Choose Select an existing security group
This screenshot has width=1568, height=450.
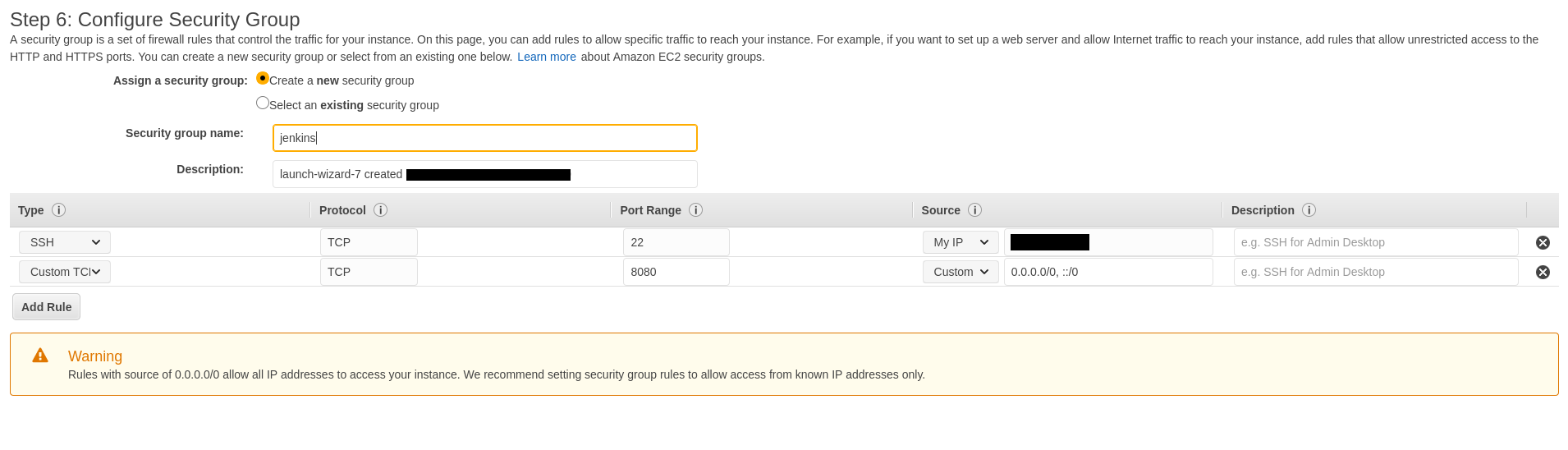pyautogui.click(x=263, y=103)
